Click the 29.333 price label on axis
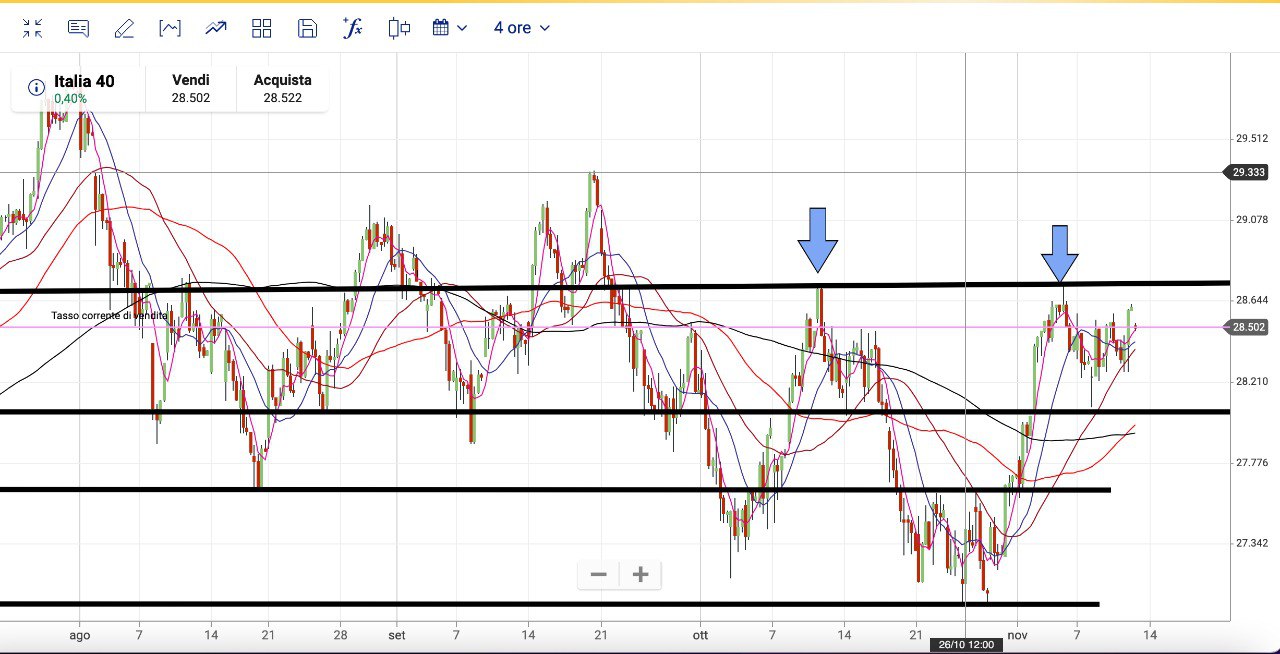 click(x=1248, y=173)
